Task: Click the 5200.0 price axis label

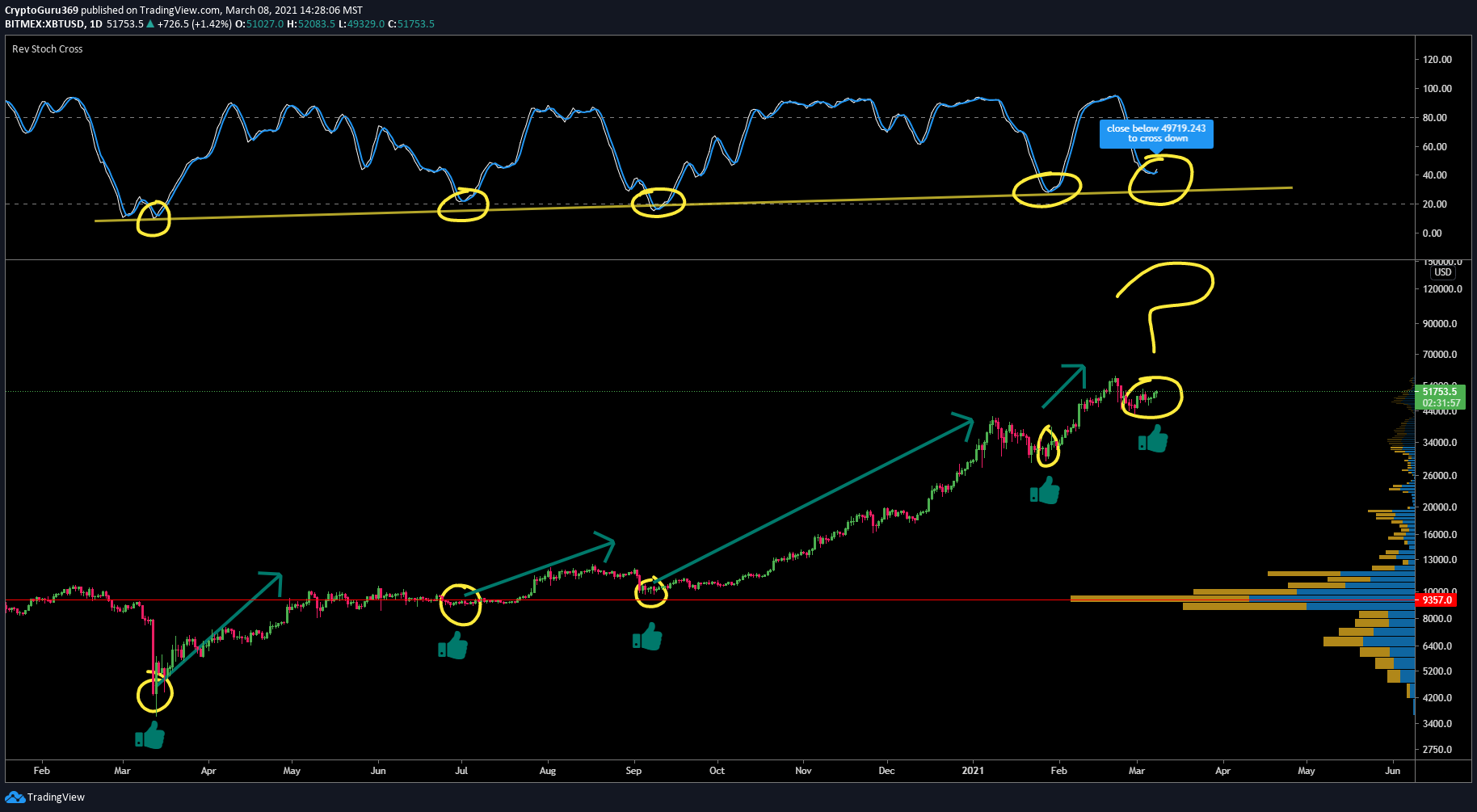Action: tap(1437, 671)
